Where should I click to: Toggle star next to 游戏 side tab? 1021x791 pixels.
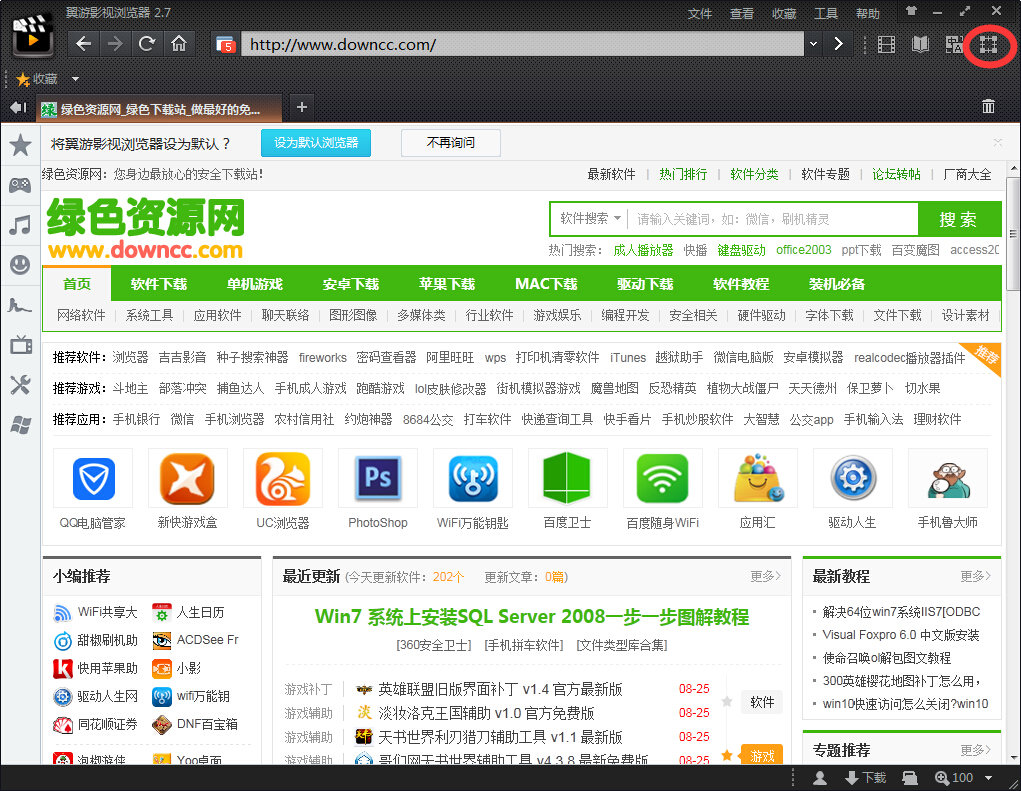pyautogui.click(x=727, y=755)
